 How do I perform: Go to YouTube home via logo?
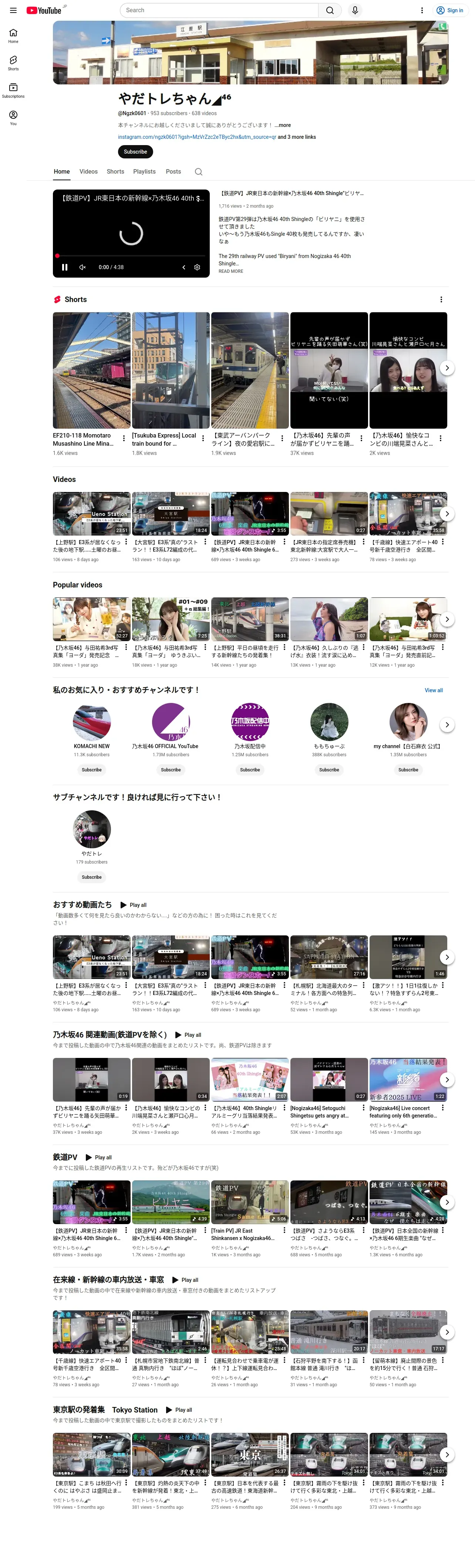click(44, 10)
